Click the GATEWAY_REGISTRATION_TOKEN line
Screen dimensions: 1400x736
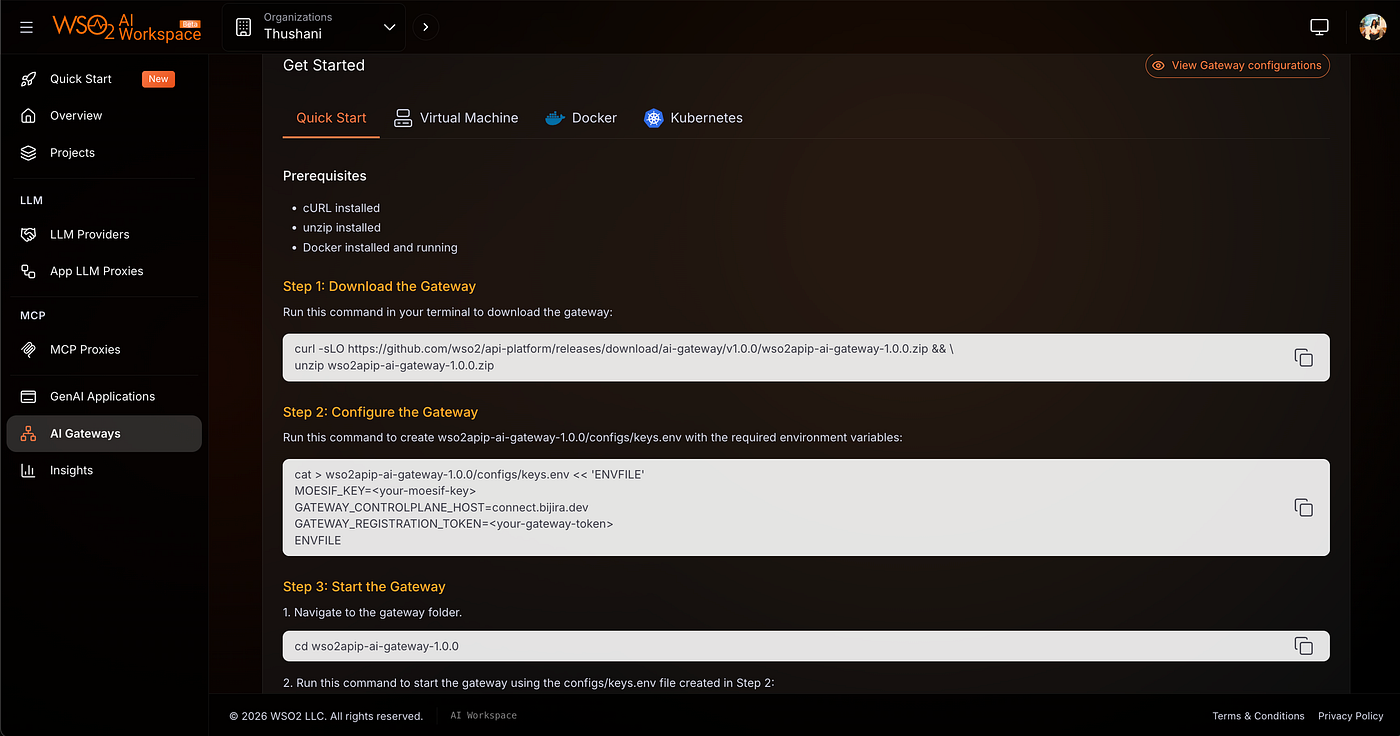point(454,524)
